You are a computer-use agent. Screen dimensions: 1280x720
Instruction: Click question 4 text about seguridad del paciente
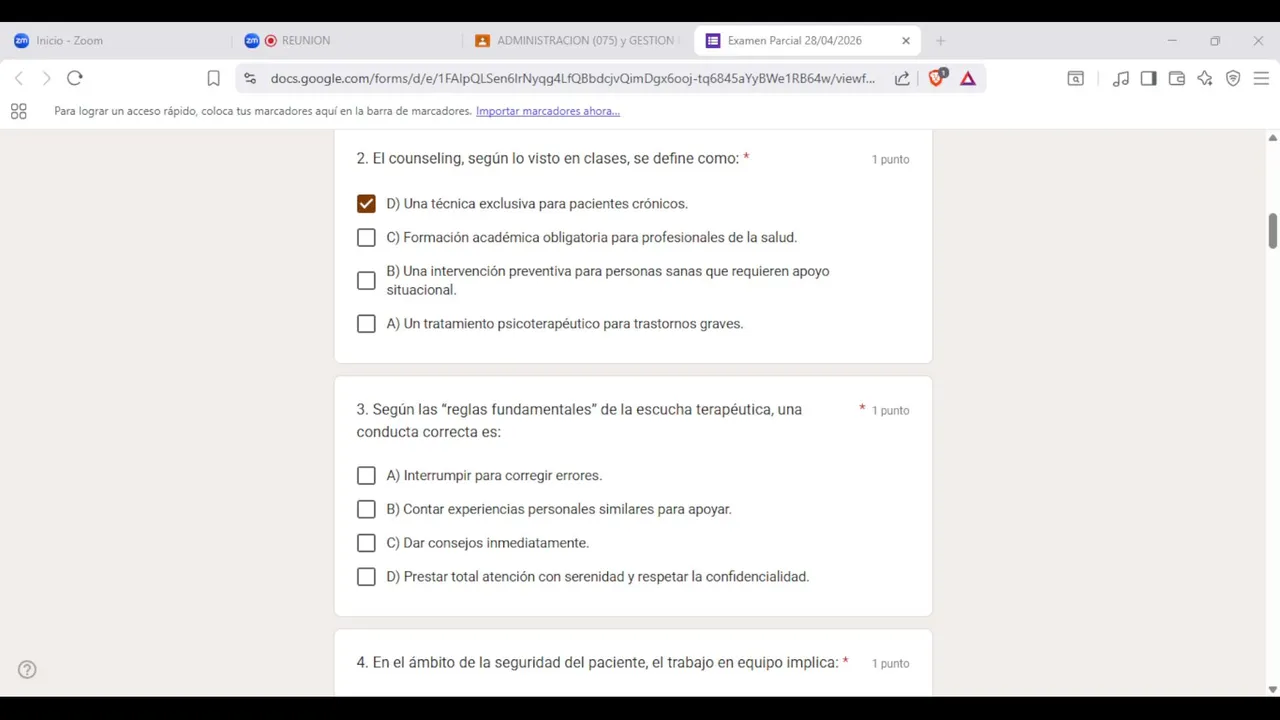click(597, 663)
